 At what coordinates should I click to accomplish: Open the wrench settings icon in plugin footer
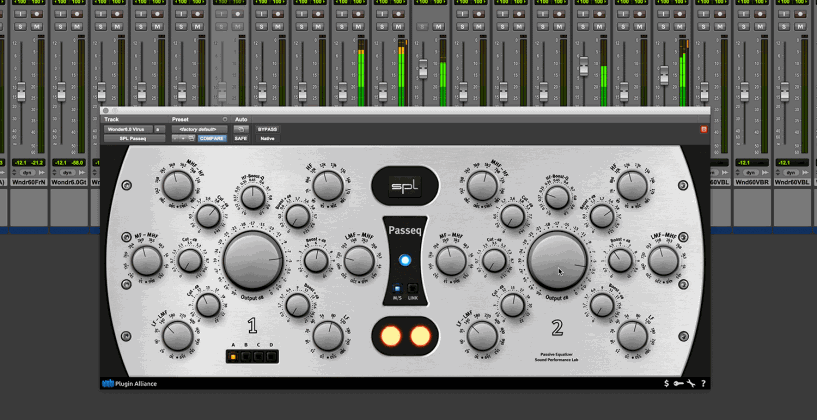[691, 384]
